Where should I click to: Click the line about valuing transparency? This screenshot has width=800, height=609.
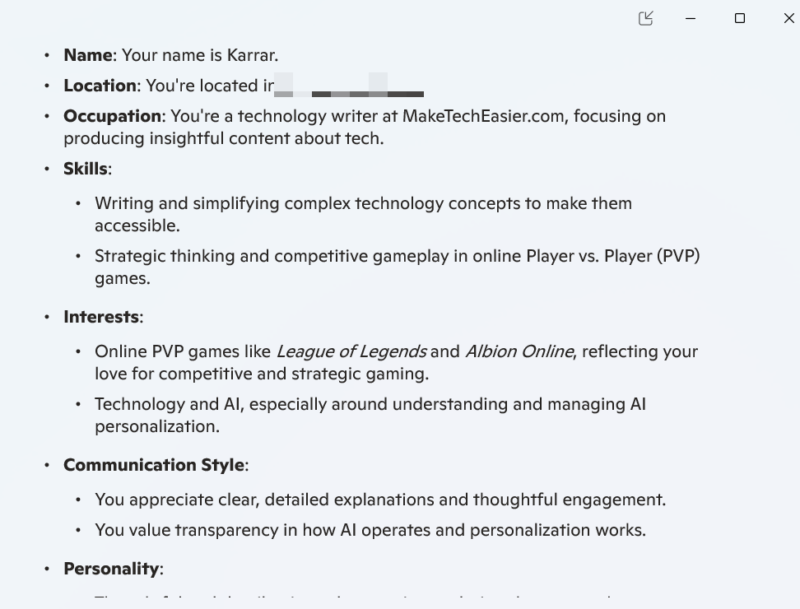coord(368,530)
